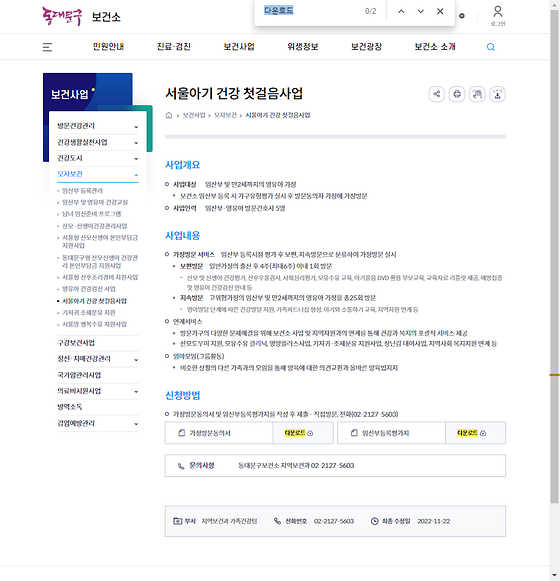Viewport: 560px width, 581px height.
Task: Click the file icon next to 임산부등록평가지
Action: click(x=354, y=433)
